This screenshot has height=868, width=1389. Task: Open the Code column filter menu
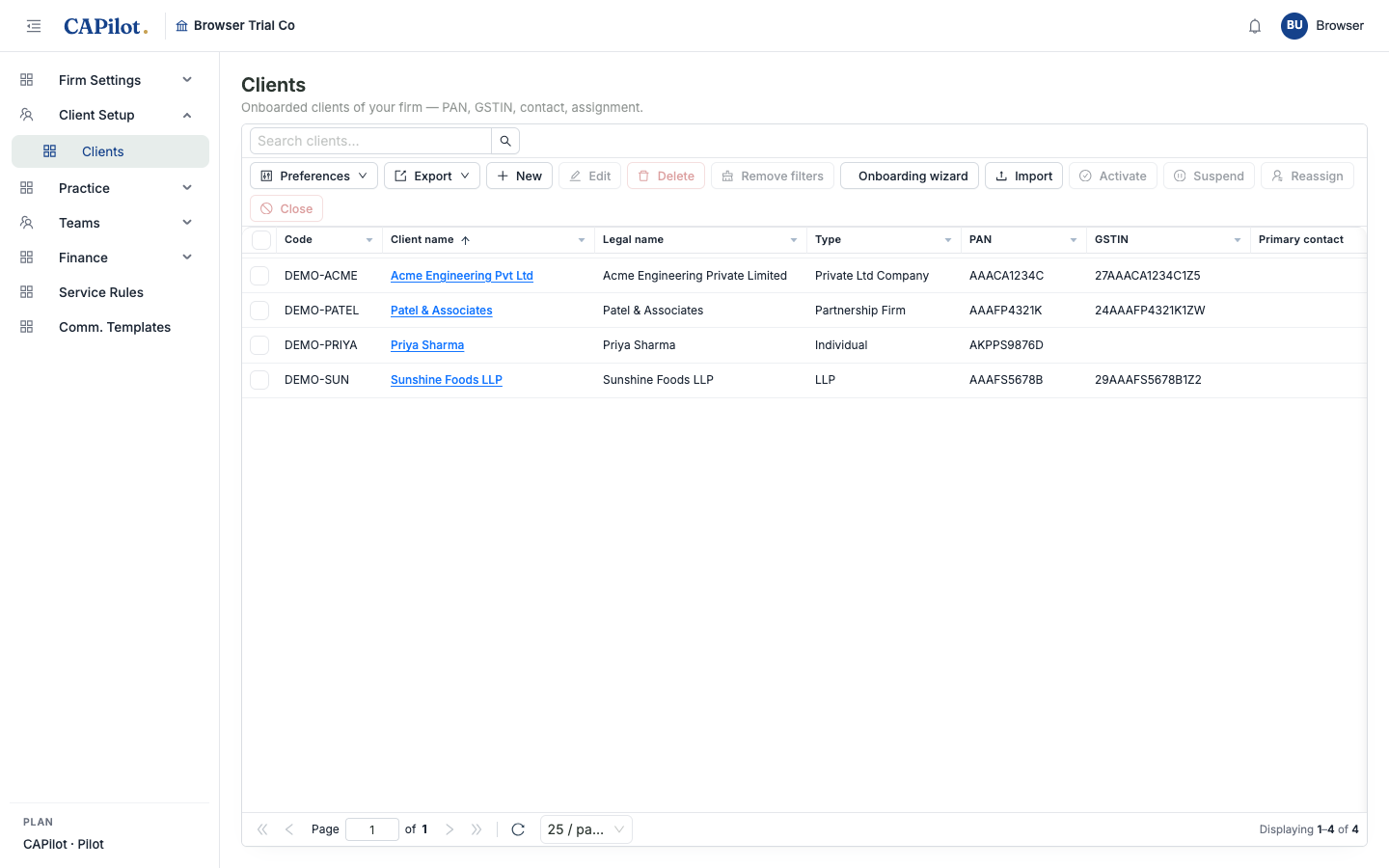[x=369, y=240]
